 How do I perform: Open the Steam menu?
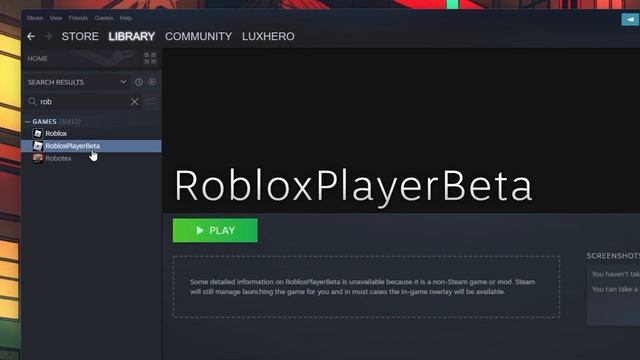(x=35, y=18)
